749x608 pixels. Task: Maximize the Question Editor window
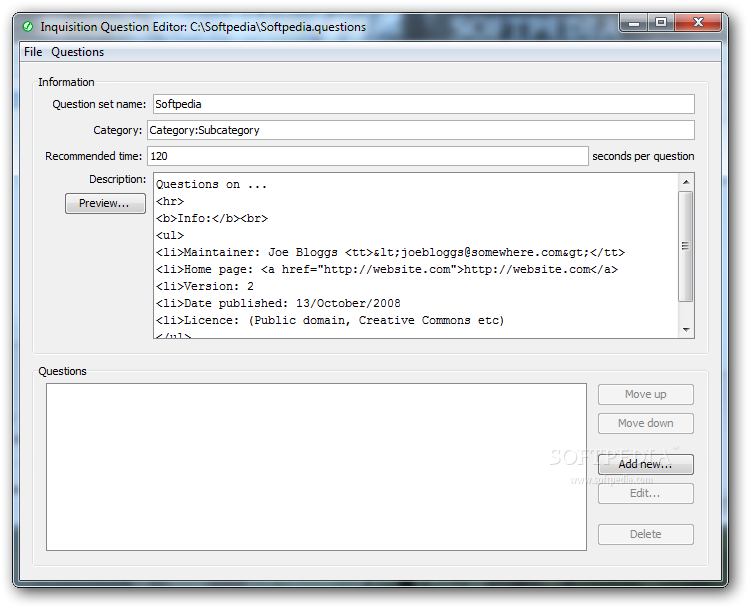(x=661, y=22)
